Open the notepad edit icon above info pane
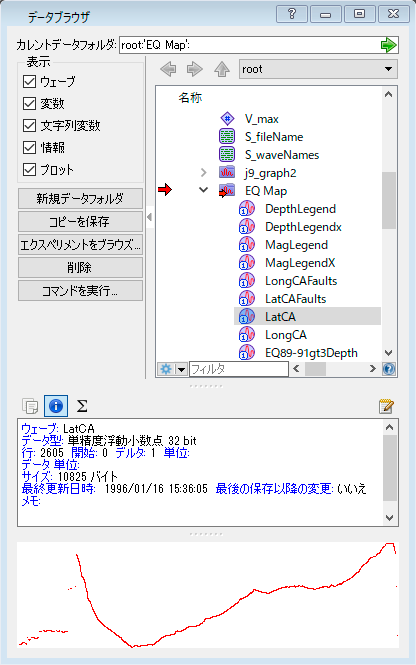 tap(386, 406)
